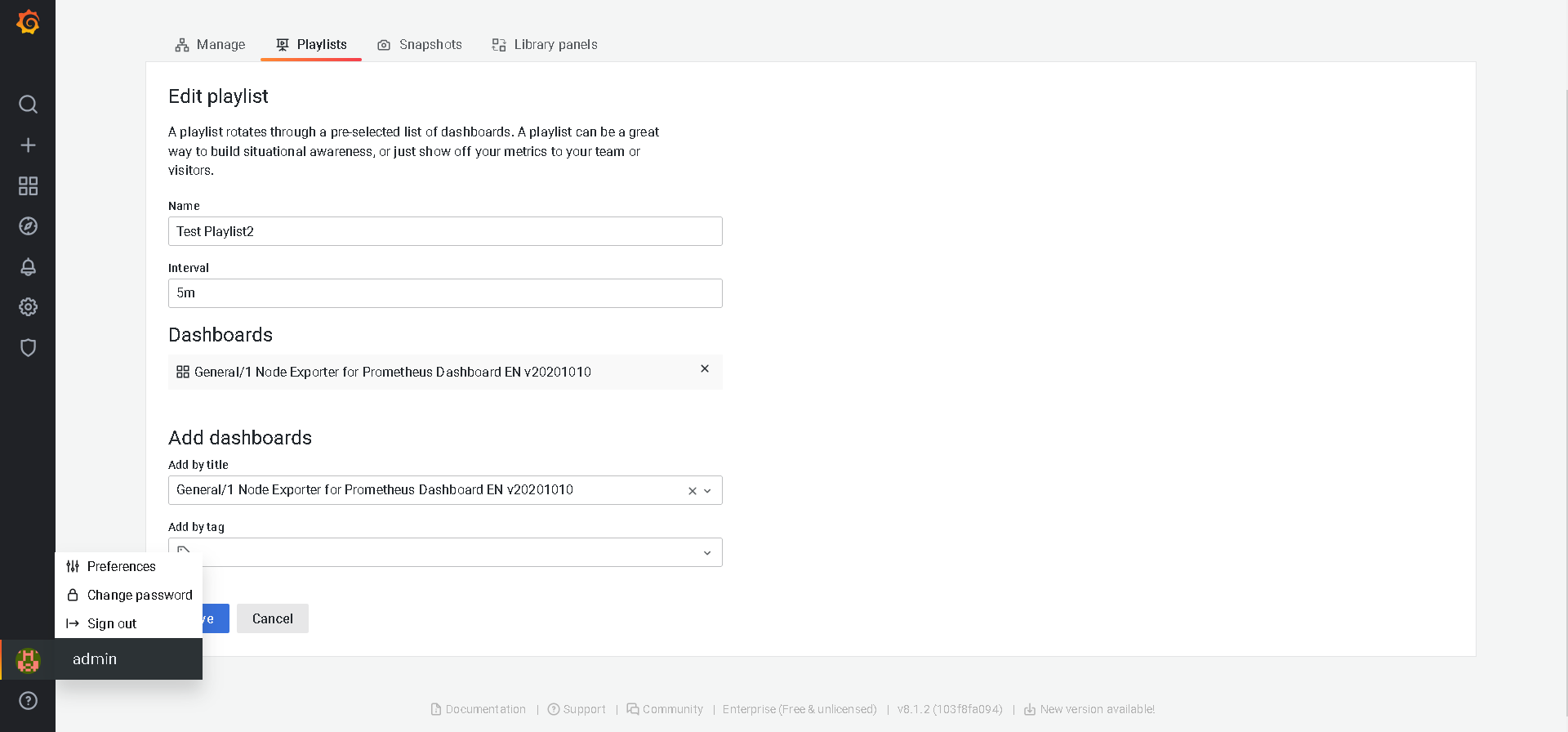Open Grafana home logo
The height and width of the screenshot is (732, 1568).
(x=28, y=22)
